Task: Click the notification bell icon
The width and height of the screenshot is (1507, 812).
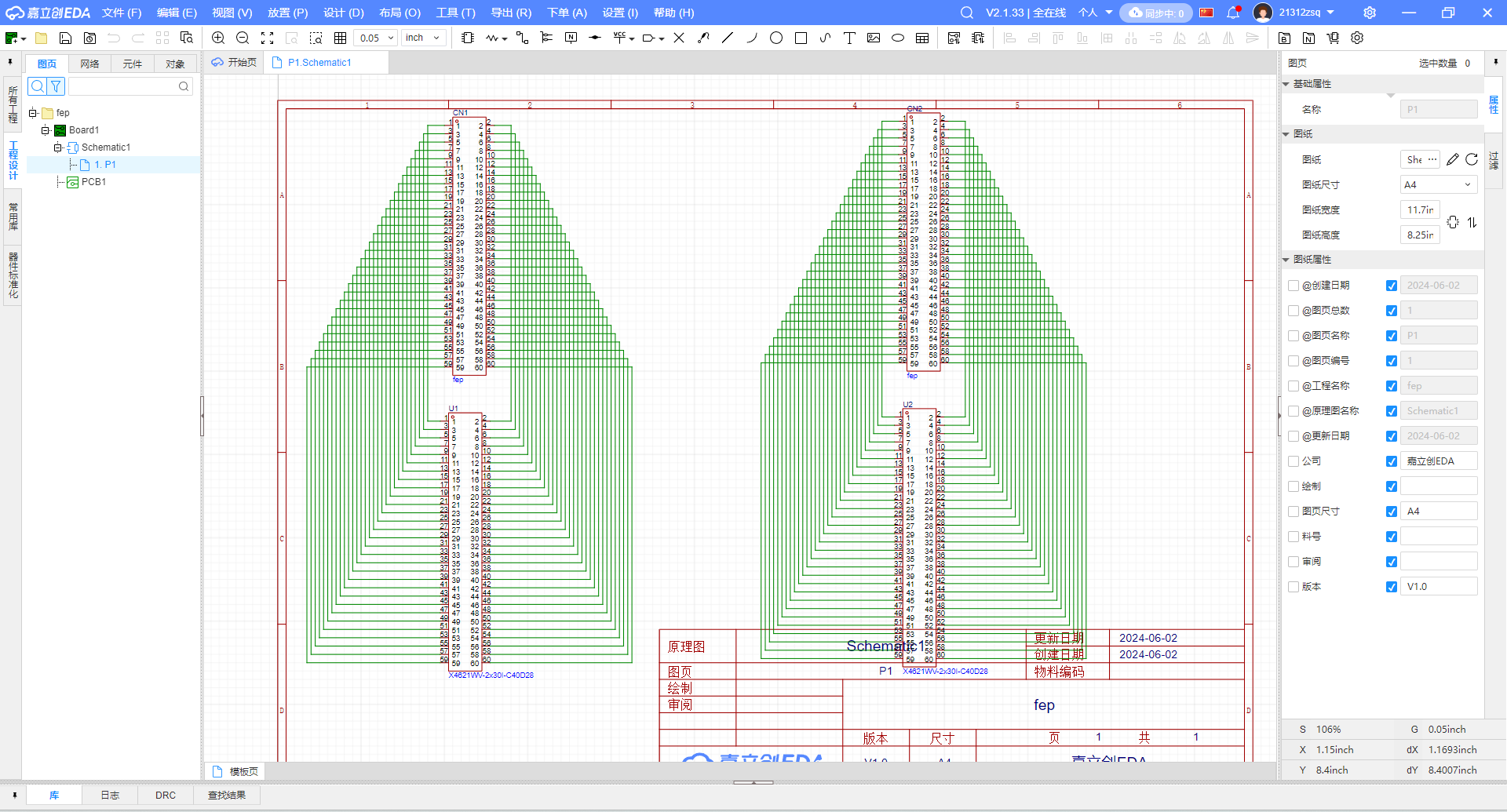Action: click(1233, 13)
